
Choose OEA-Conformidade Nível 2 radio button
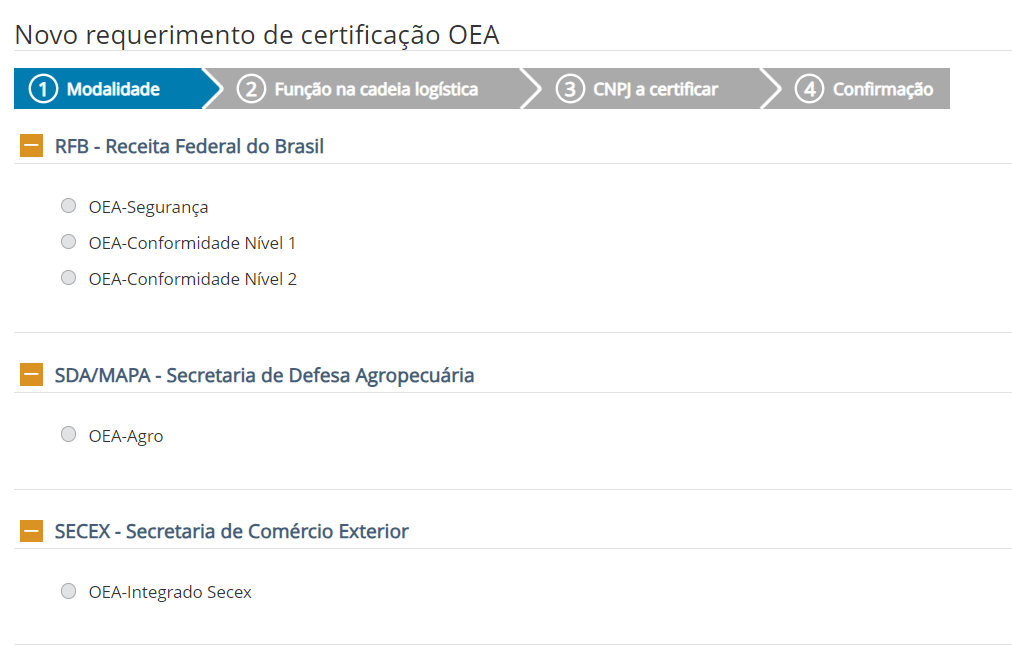tap(68, 278)
